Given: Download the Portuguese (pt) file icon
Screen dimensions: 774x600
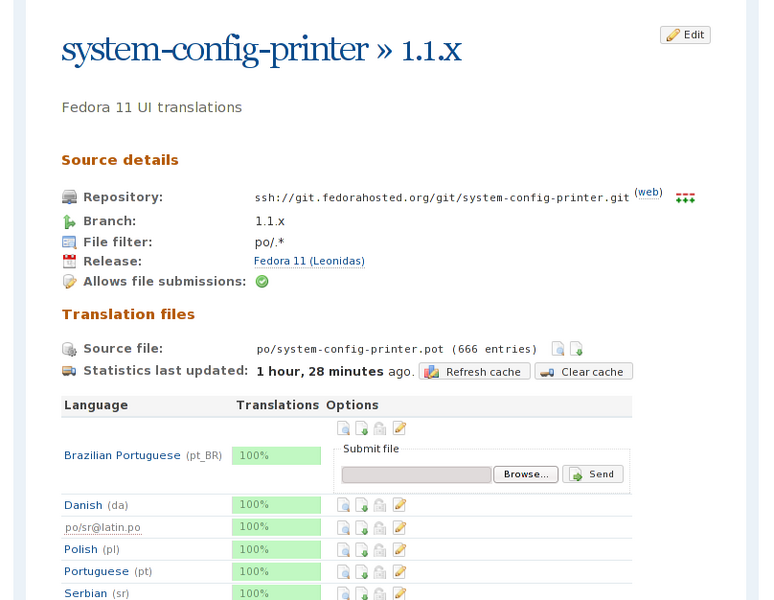Looking at the screenshot, I should pos(362,572).
